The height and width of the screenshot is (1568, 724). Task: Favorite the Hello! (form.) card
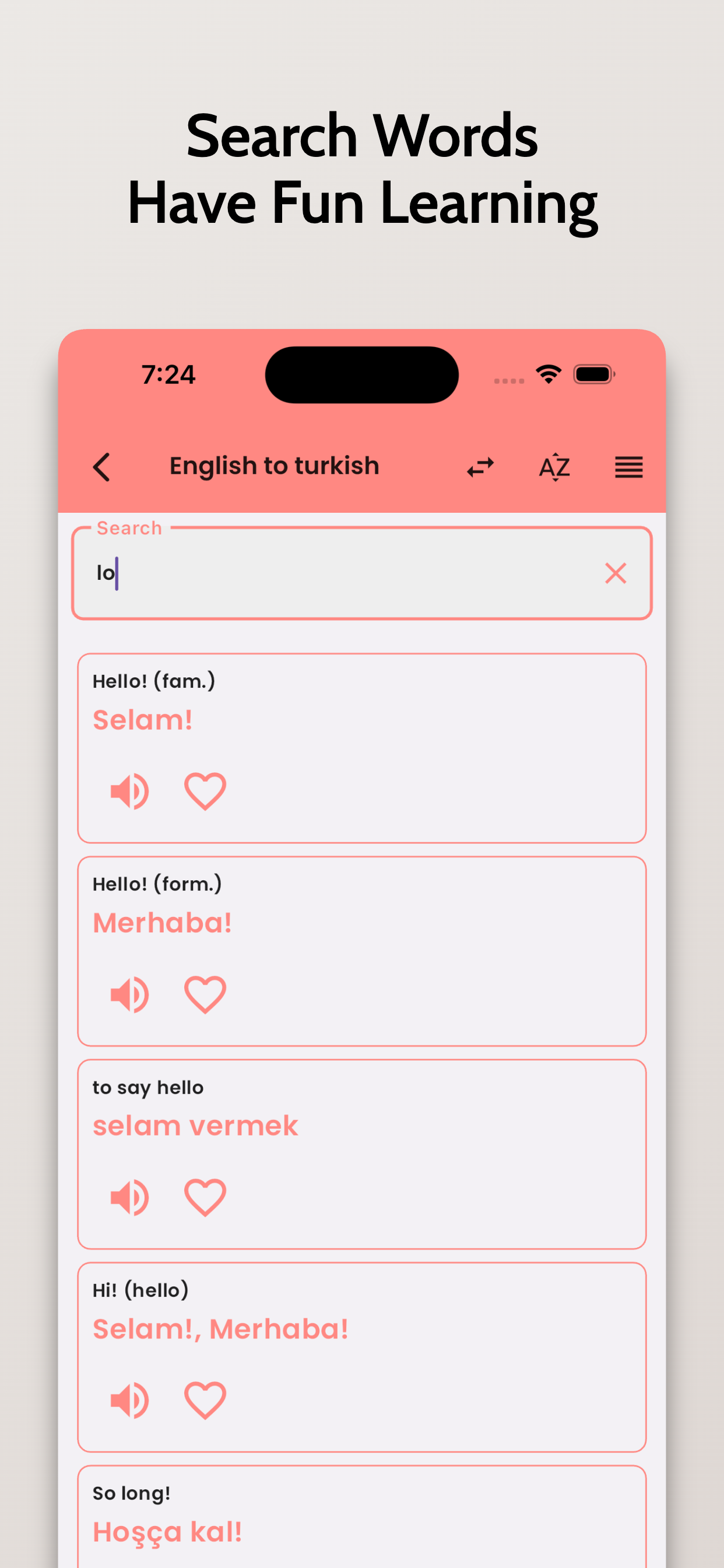pyautogui.click(x=205, y=994)
